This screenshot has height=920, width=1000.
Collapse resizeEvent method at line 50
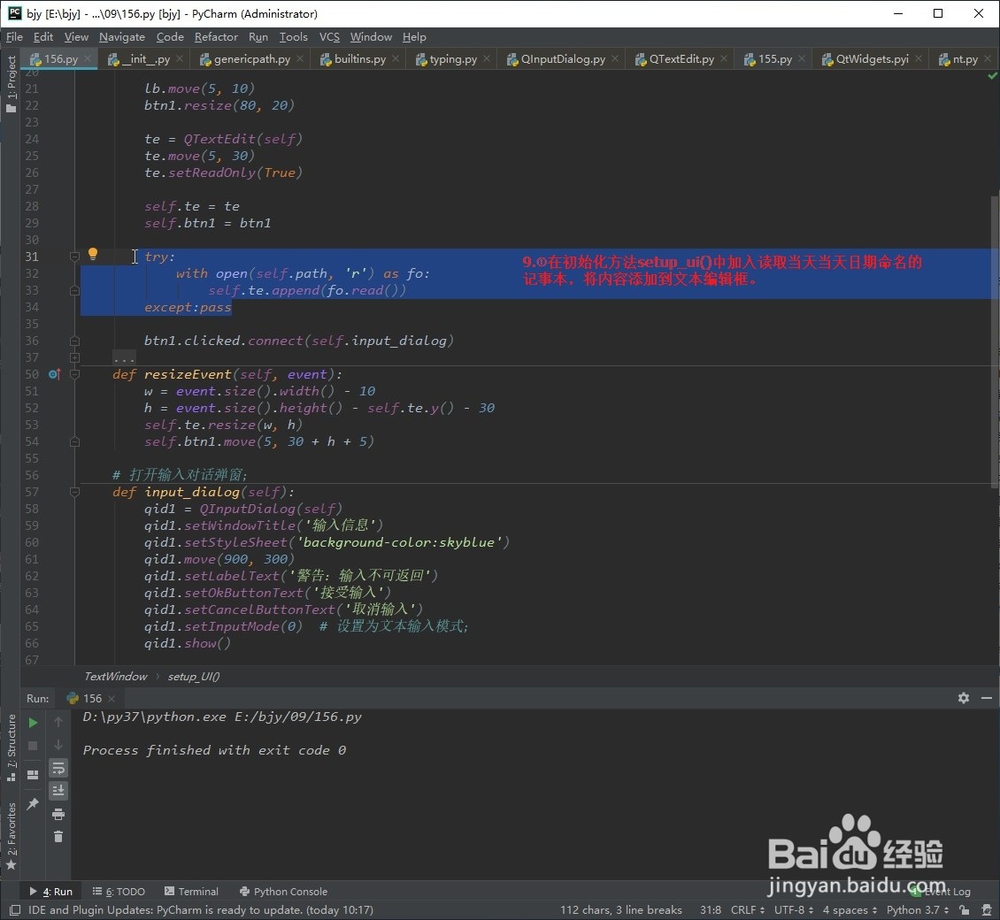tap(74, 374)
